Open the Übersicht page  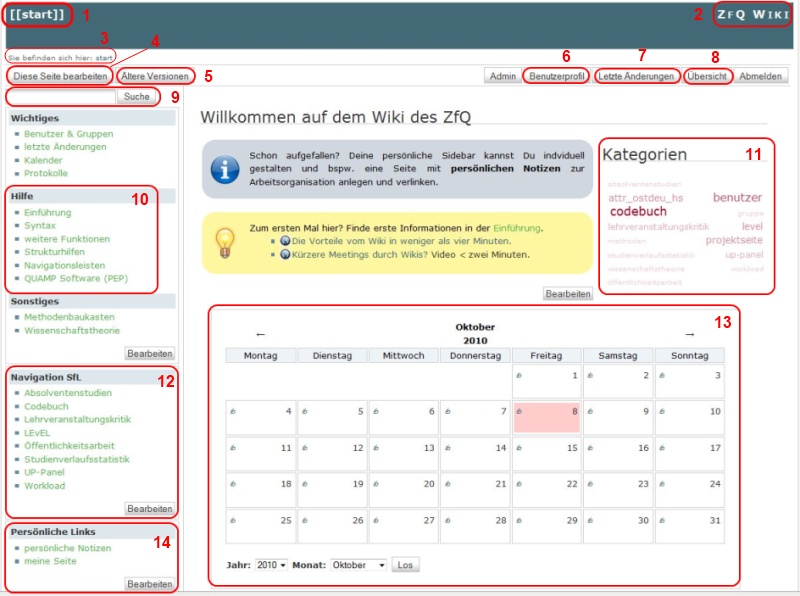pos(708,76)
